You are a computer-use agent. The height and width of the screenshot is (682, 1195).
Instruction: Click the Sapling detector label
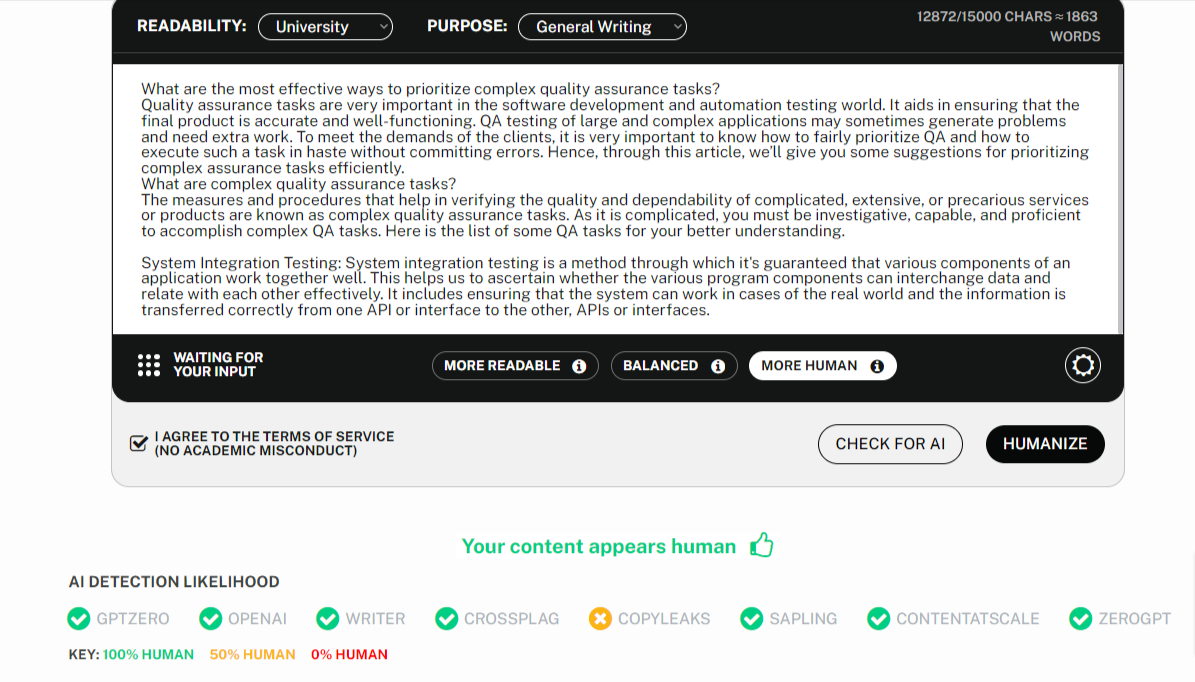(803, 619)
